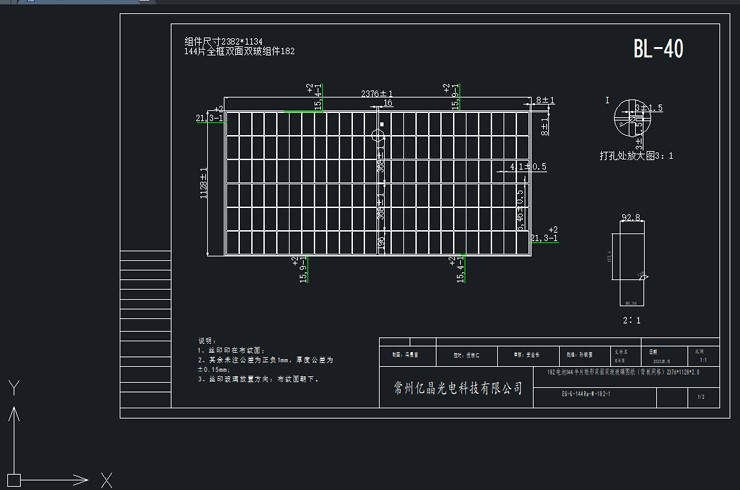Screen dimensions: 740x490
Task: Click the circular hole detail view
Action: (x=634, y=120)
